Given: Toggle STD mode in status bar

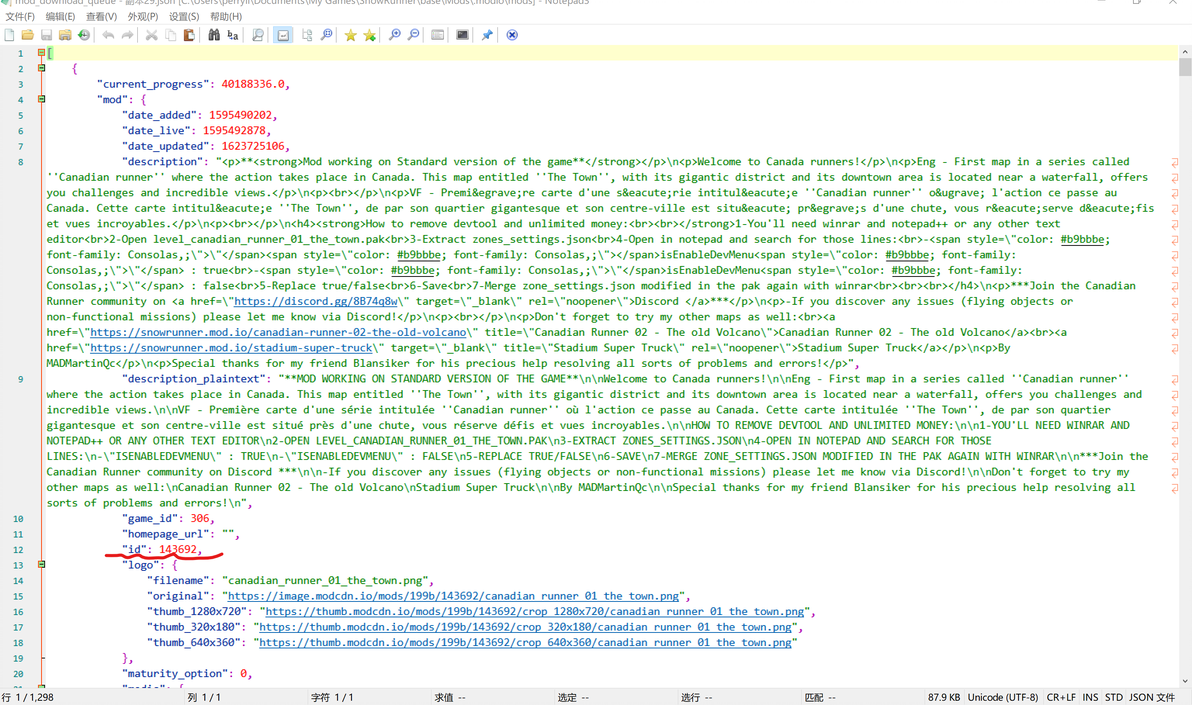Looking at the screenshot, I should pyautogui.click(x=1114, y=697).
